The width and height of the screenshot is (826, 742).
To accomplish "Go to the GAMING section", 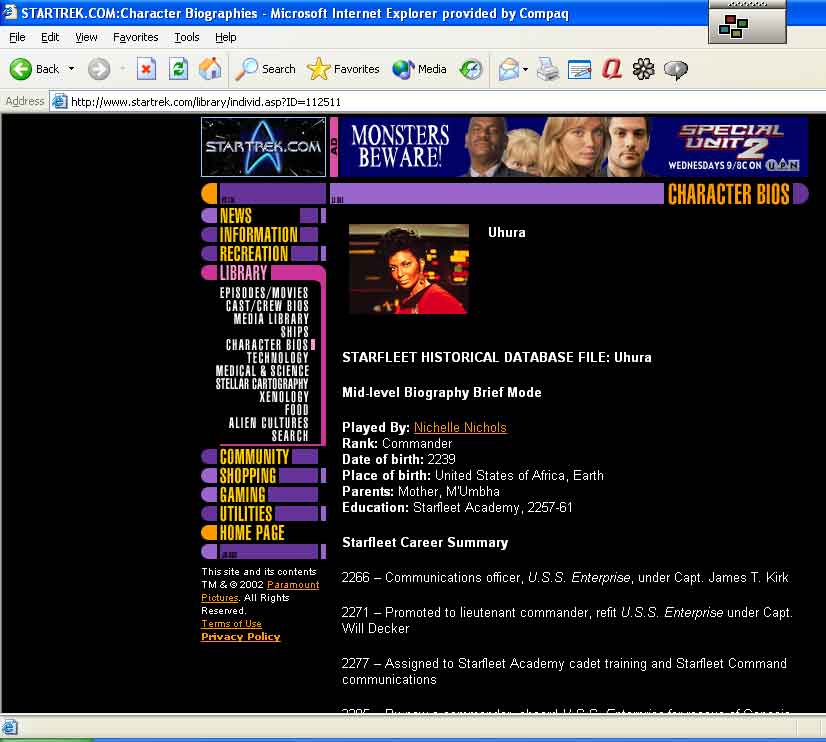I will point(242,494).
